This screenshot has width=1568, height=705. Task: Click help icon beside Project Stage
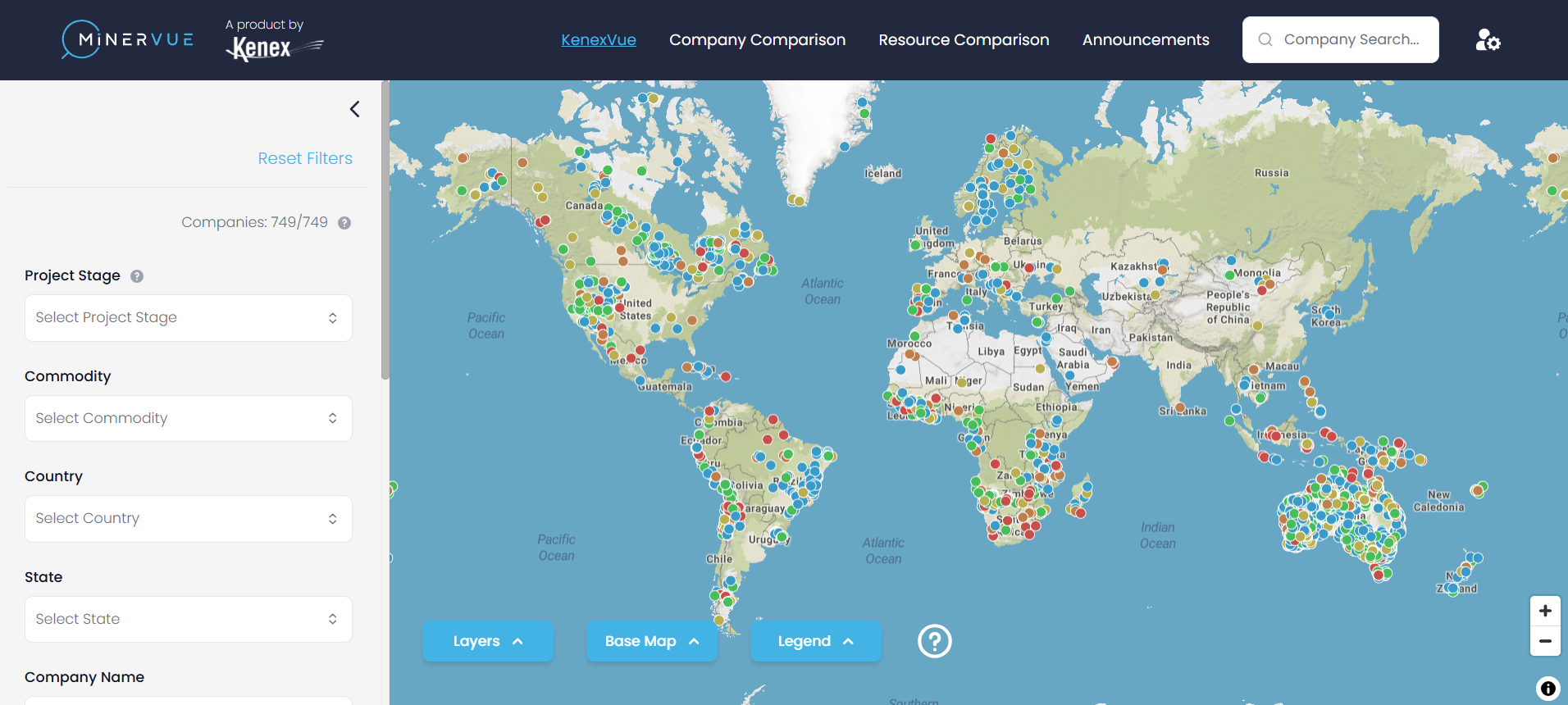coord(137,276)
